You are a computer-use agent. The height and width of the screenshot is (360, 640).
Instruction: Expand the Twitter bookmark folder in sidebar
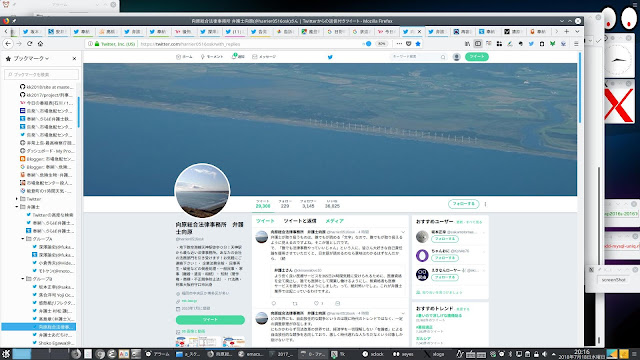click(17, 199)
